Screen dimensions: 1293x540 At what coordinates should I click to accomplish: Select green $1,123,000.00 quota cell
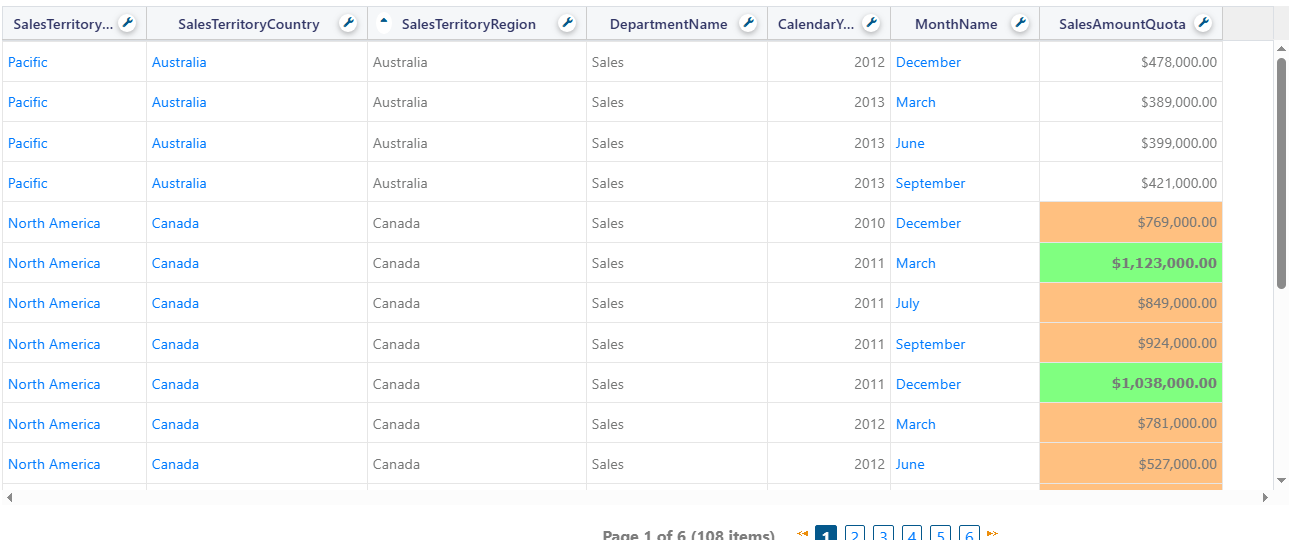click(1131, 263)
